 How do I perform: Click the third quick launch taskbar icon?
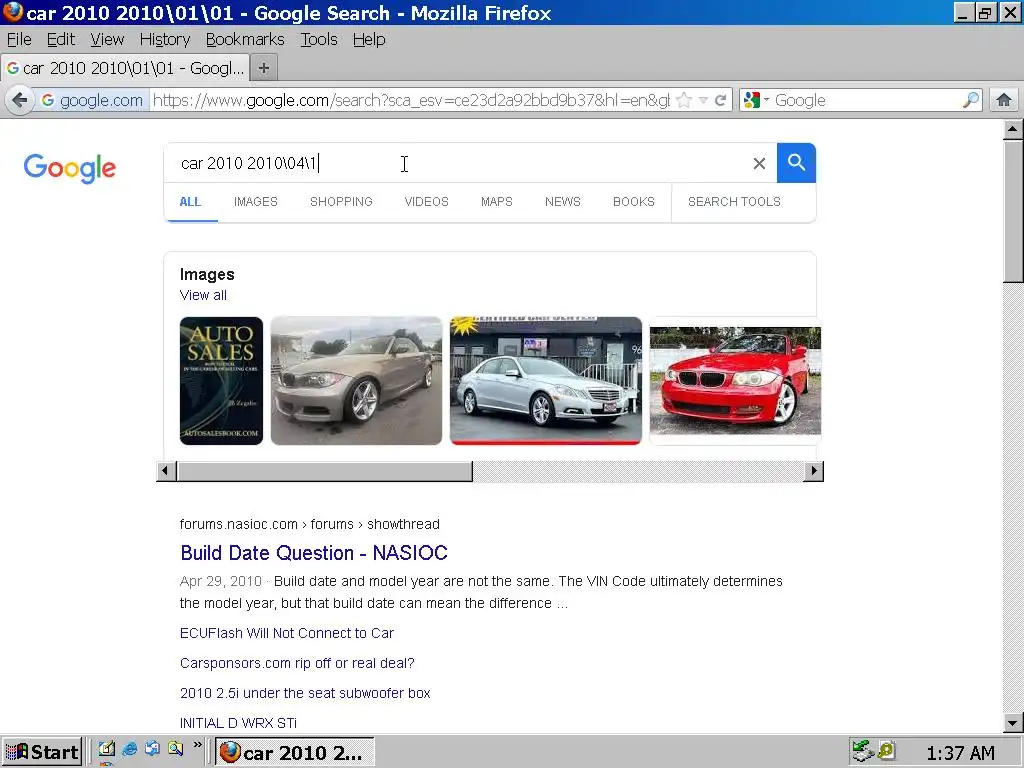pos(152,748)
